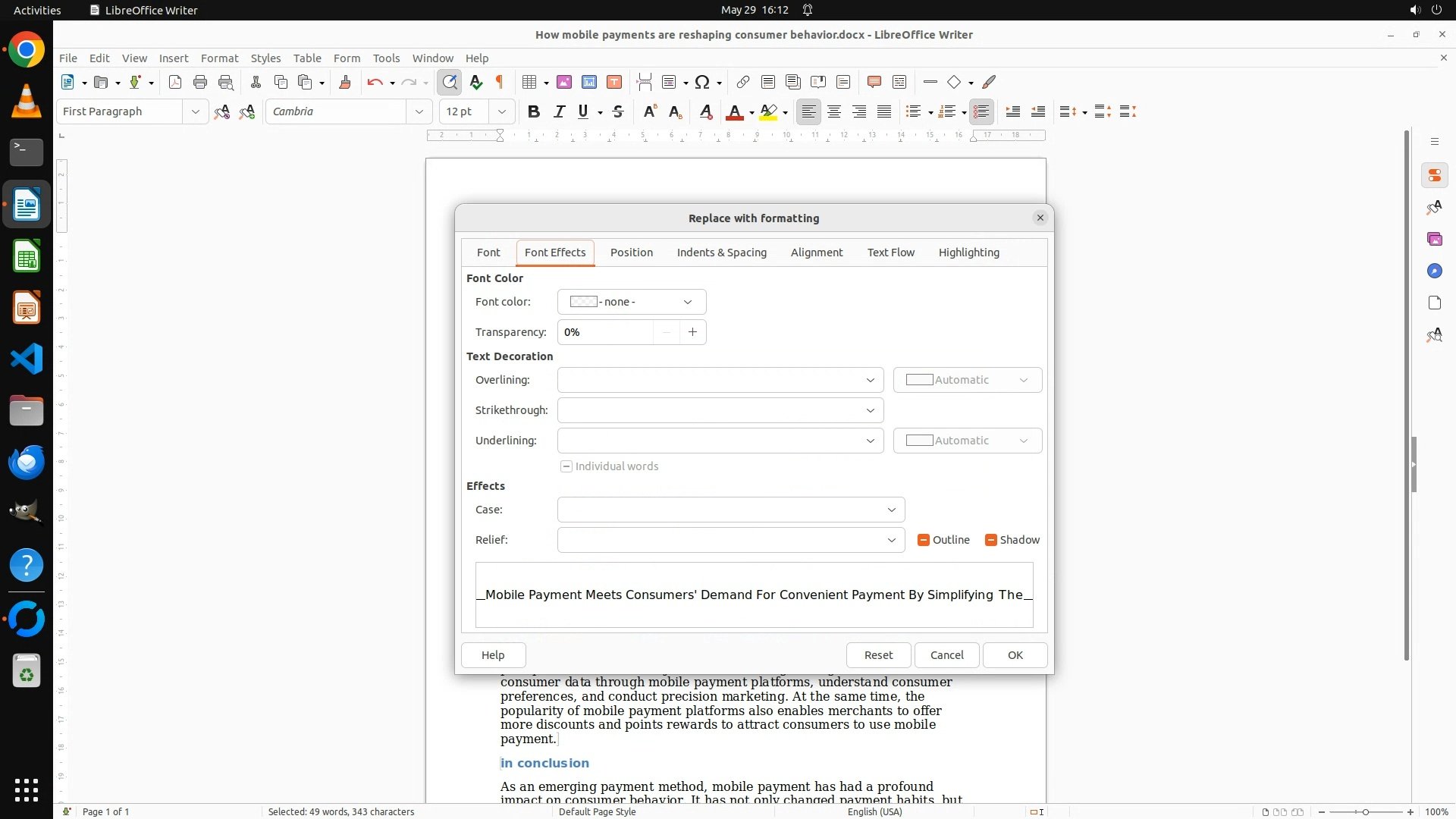Open the Case effects dropdown
The height and width of the screenshot is (819, 1456).
[x=730, y=510]
